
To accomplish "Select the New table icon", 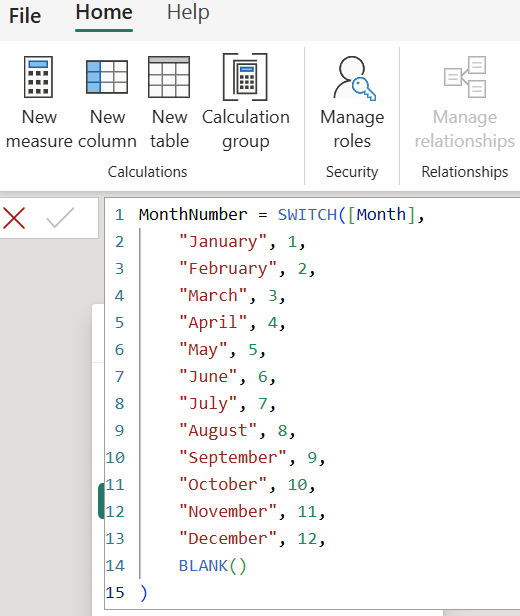I will point(169,77).
